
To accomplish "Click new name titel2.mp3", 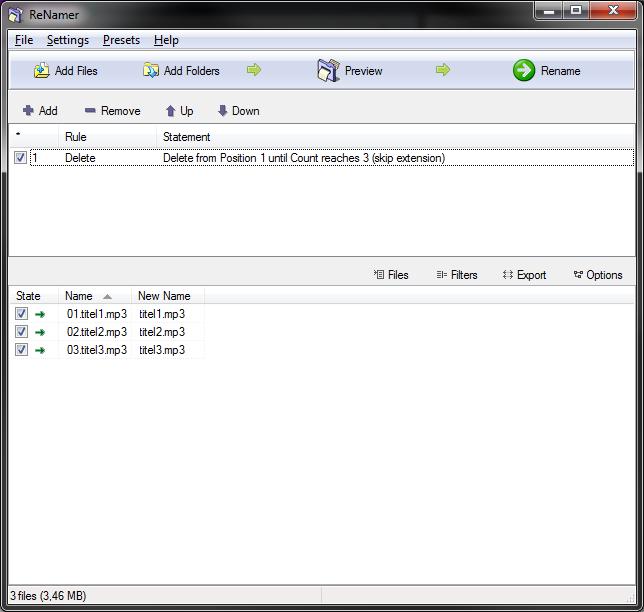I will pyautogui.click(x=162, y=331).
